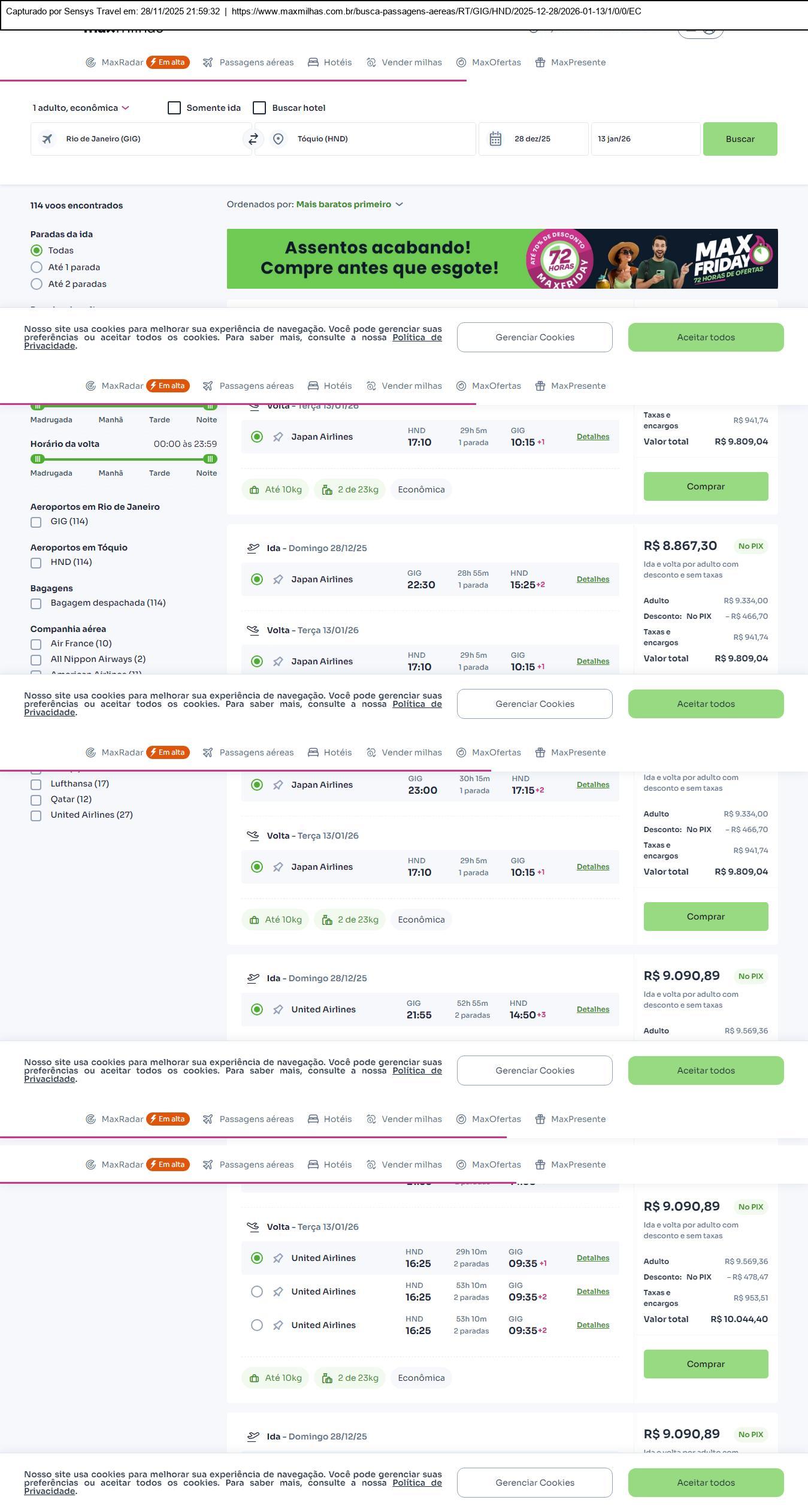Viewport: 808px width, 1512px height.
Task: Click the left handle of Horário da volta slider
Action: point(38,459)
